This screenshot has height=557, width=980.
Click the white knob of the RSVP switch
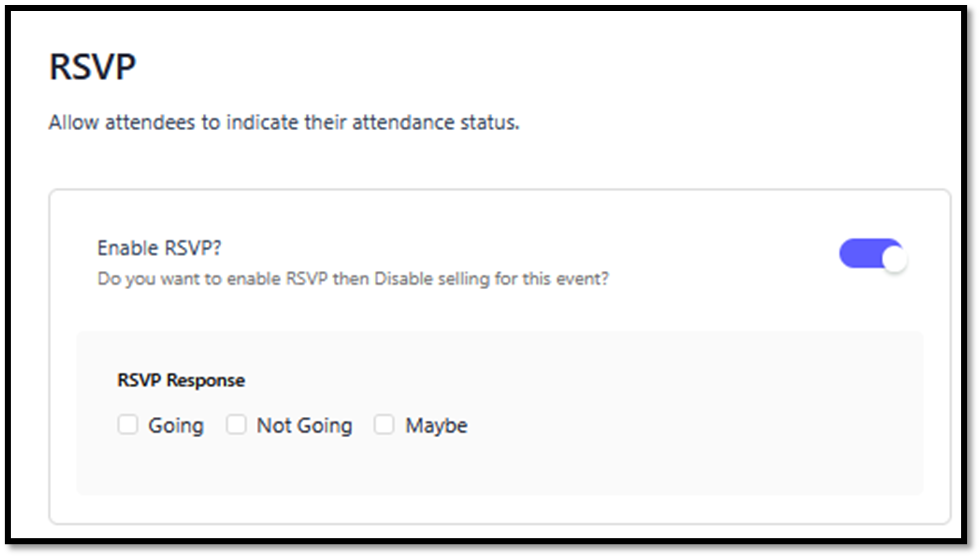pyautogui.click(x=893, y=257)
